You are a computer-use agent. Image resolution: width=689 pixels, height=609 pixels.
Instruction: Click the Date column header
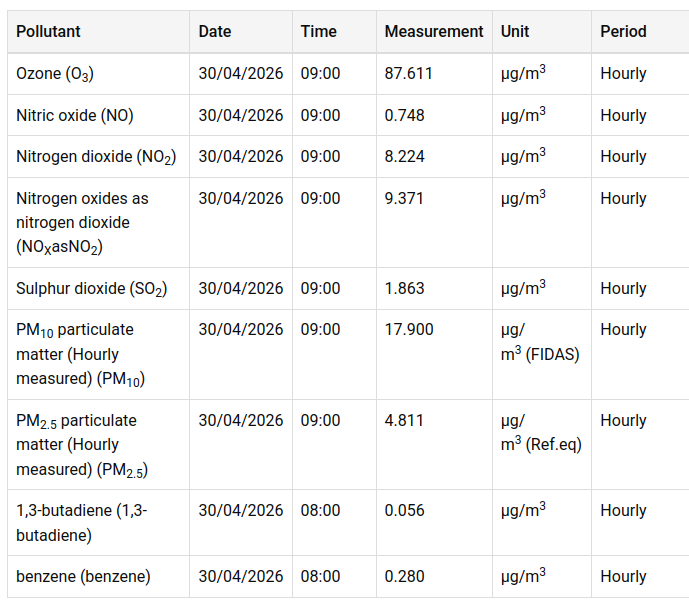pos(215,32)
